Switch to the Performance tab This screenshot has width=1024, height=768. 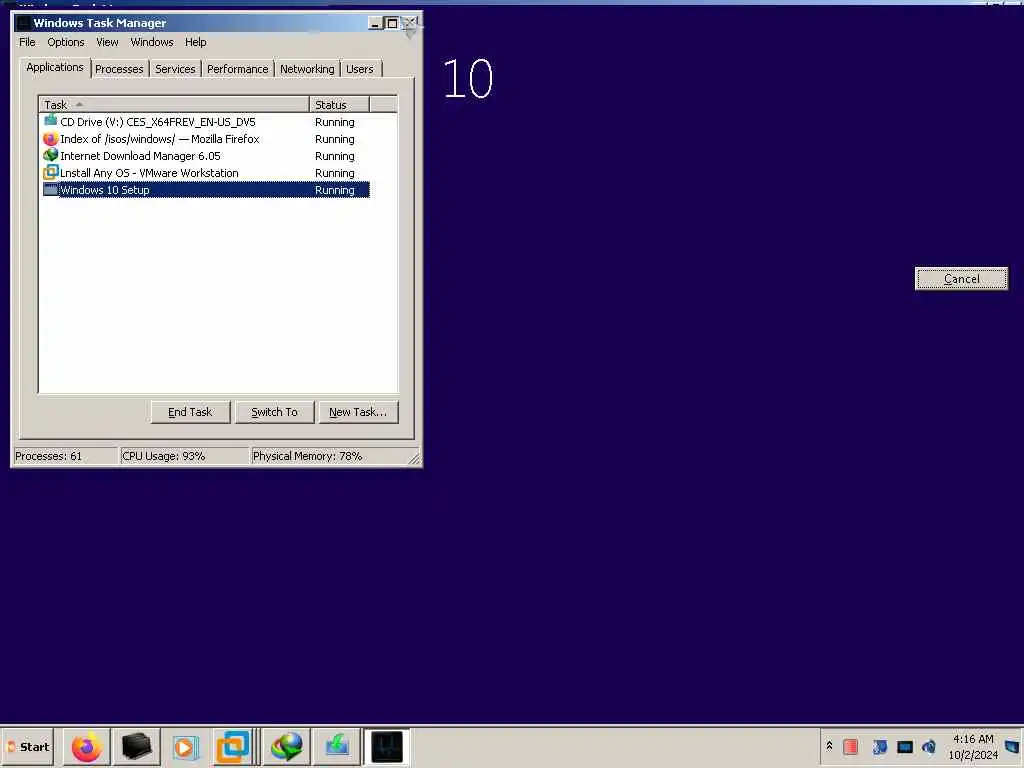pyautogui.click(x=238, y=69)
